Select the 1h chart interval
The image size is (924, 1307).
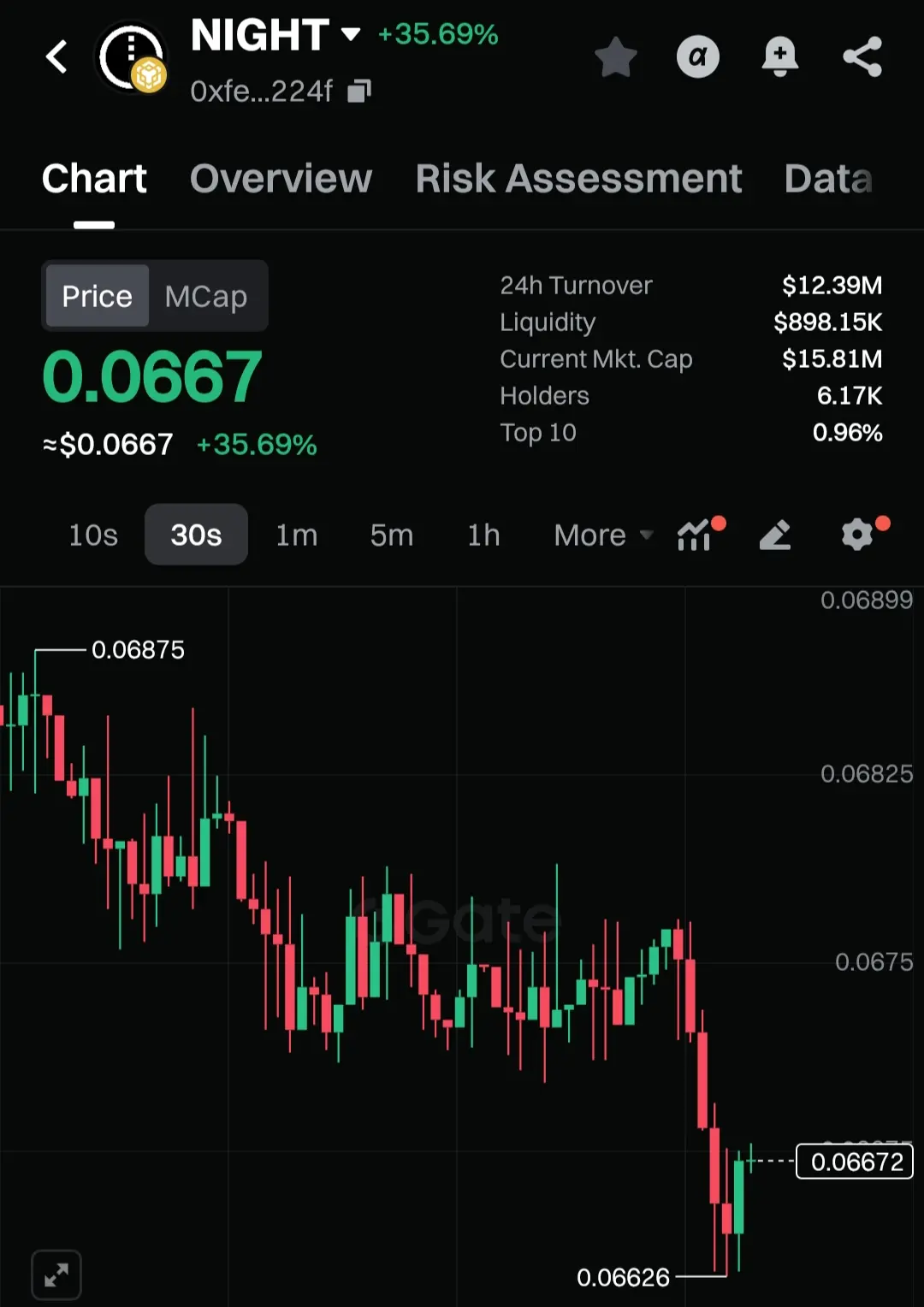point(483,535)
